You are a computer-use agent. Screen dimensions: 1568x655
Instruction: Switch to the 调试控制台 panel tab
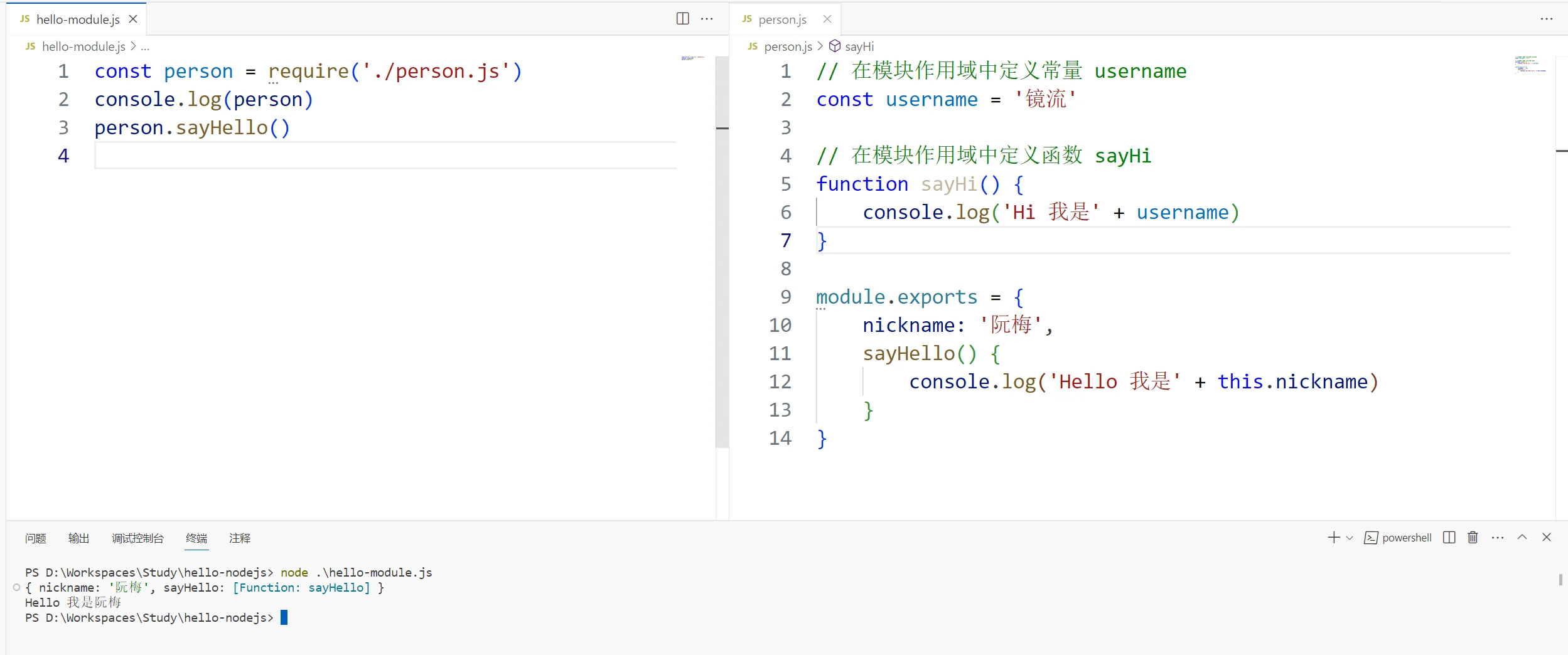pos(137,538)
